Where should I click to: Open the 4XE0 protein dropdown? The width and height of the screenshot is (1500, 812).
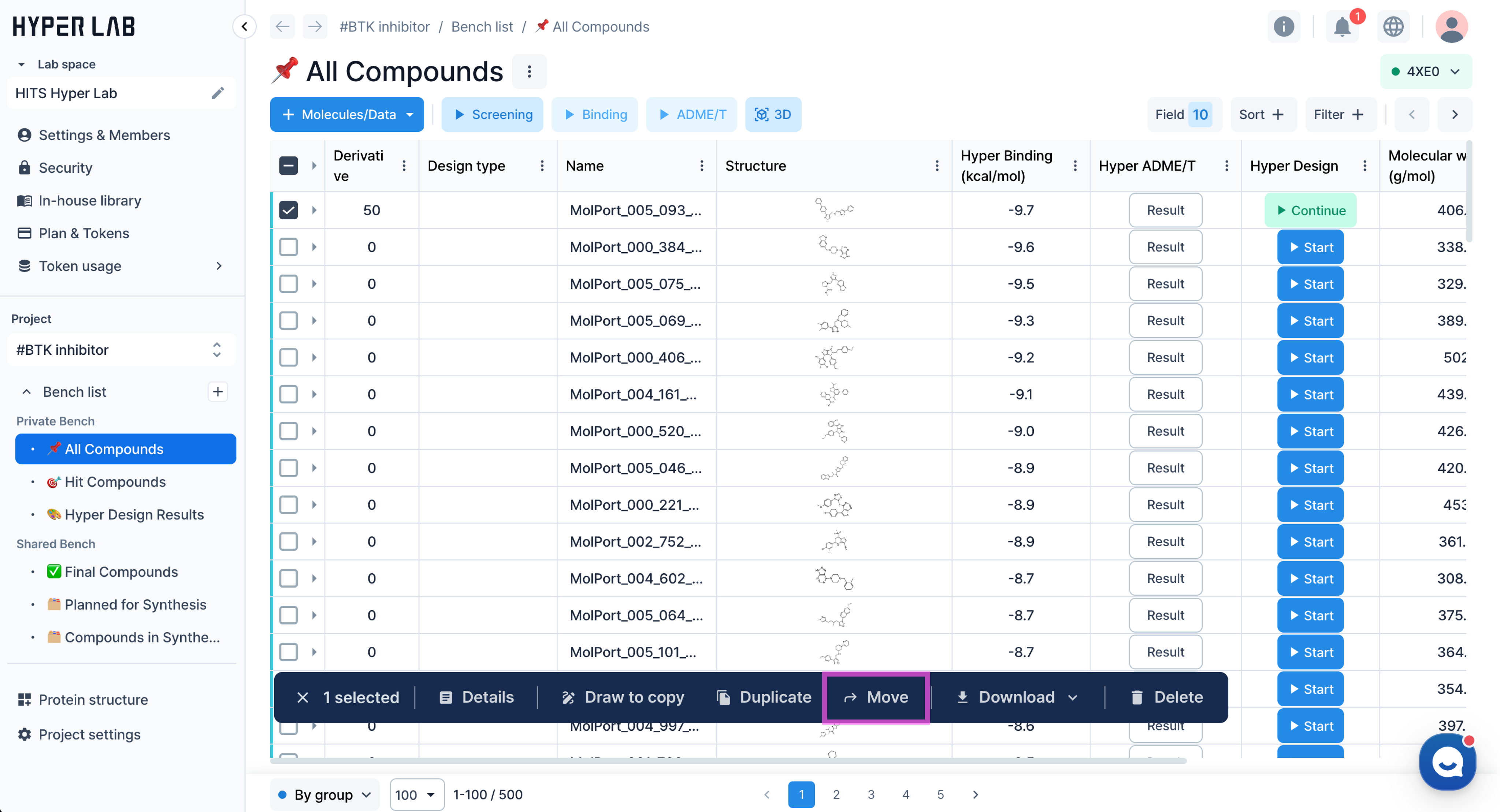point(1425,72)
